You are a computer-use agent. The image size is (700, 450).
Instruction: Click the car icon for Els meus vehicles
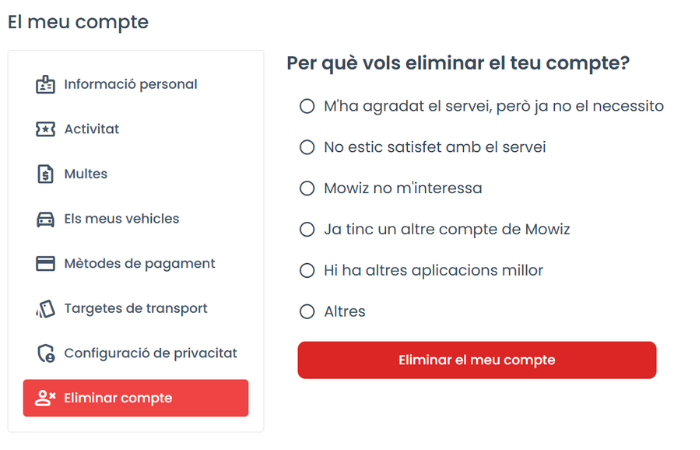coord(45,219)
